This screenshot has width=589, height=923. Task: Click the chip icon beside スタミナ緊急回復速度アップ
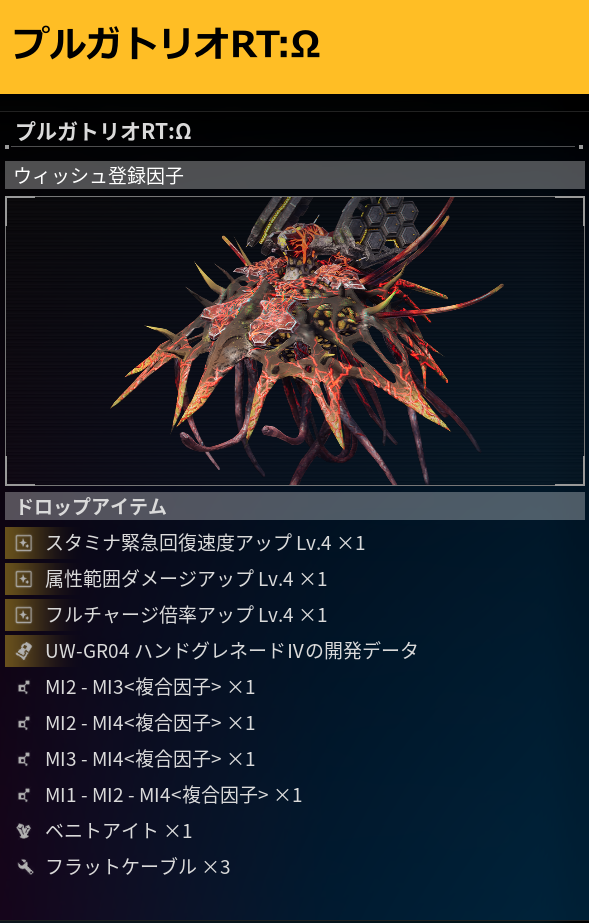click(x=24, y=543)
